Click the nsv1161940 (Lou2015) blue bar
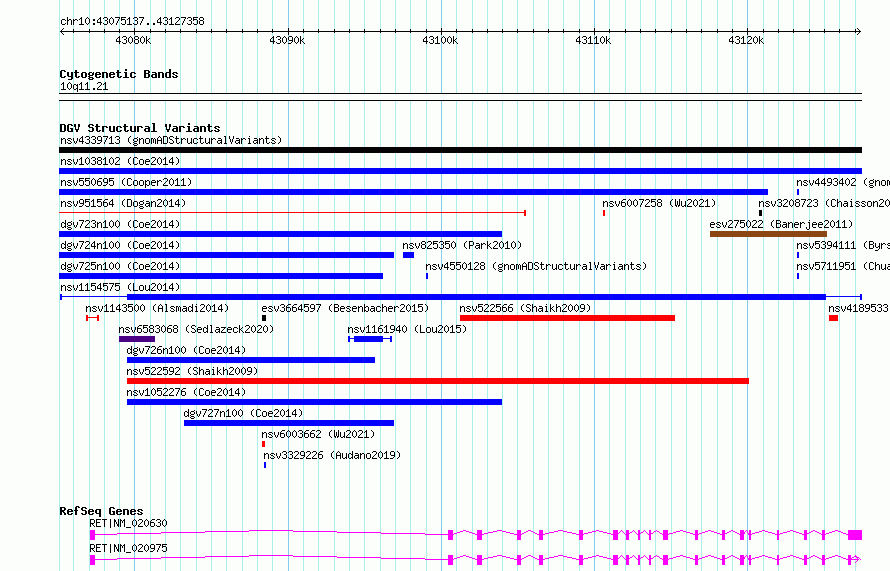The width and height of the screenshot is (890, 571). pos(370,339)
